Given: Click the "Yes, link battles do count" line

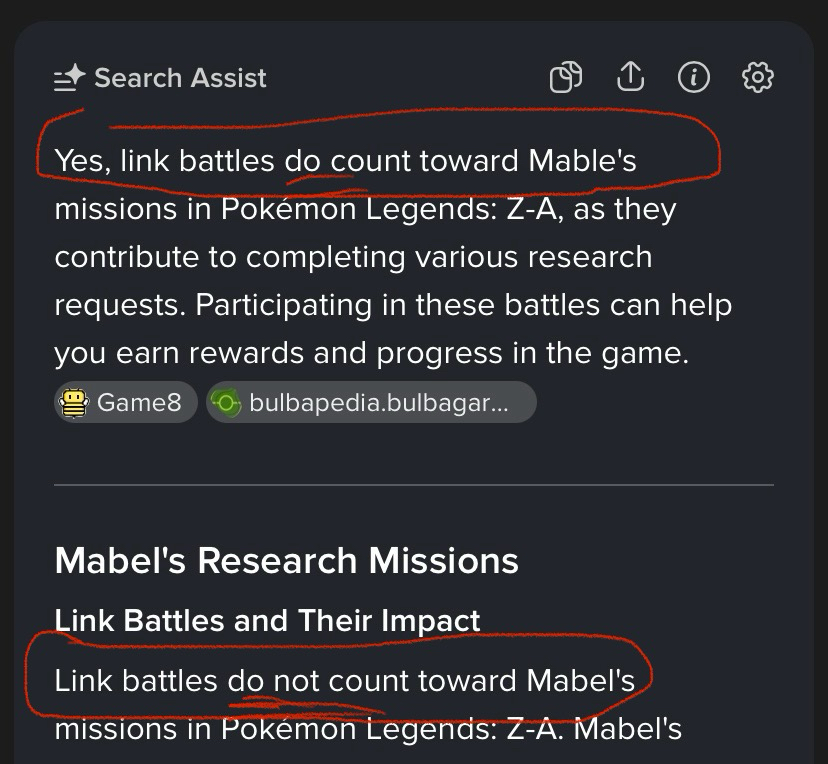Looking at the screenshot, I should pos(345,160).
